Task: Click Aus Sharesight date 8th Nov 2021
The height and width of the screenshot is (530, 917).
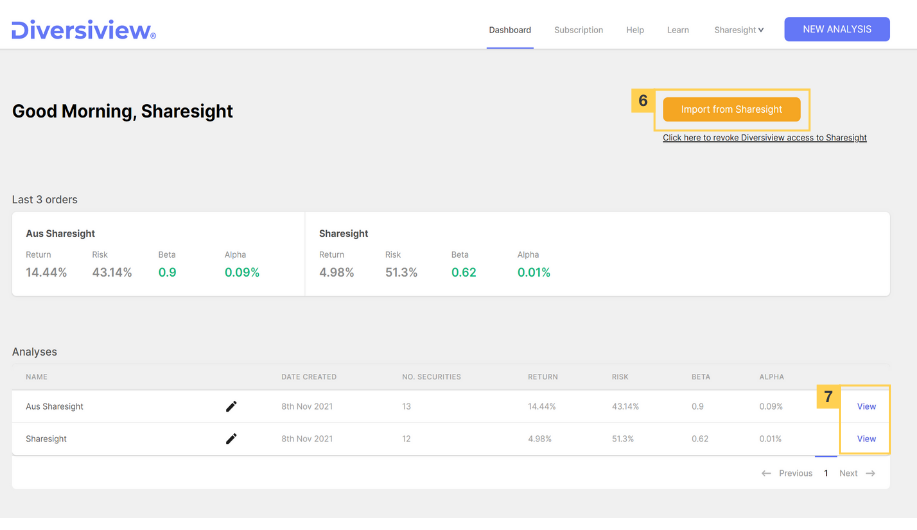Action: point(307,407)
